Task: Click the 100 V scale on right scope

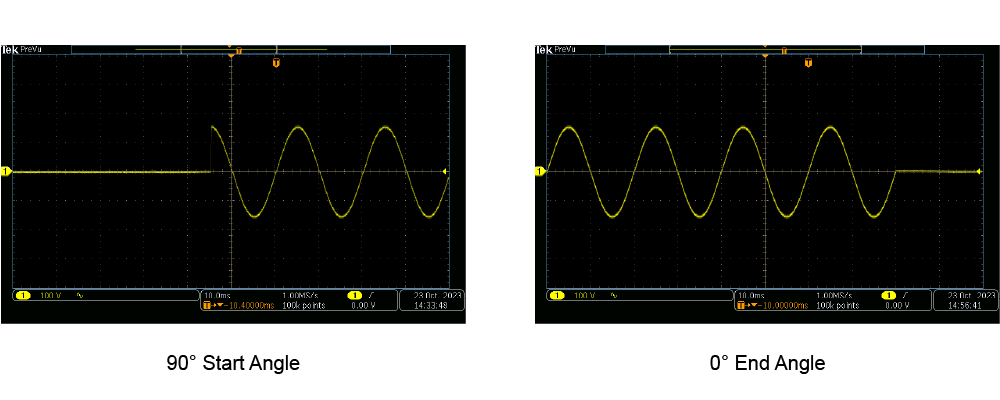Action: 582,296
